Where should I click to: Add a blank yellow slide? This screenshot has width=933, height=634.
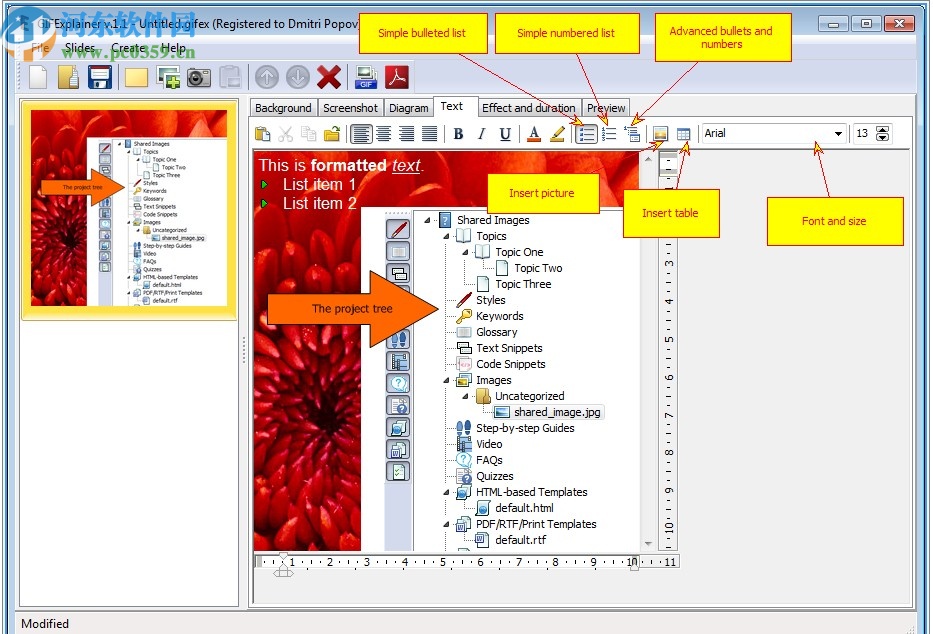[x=136, y=77]
